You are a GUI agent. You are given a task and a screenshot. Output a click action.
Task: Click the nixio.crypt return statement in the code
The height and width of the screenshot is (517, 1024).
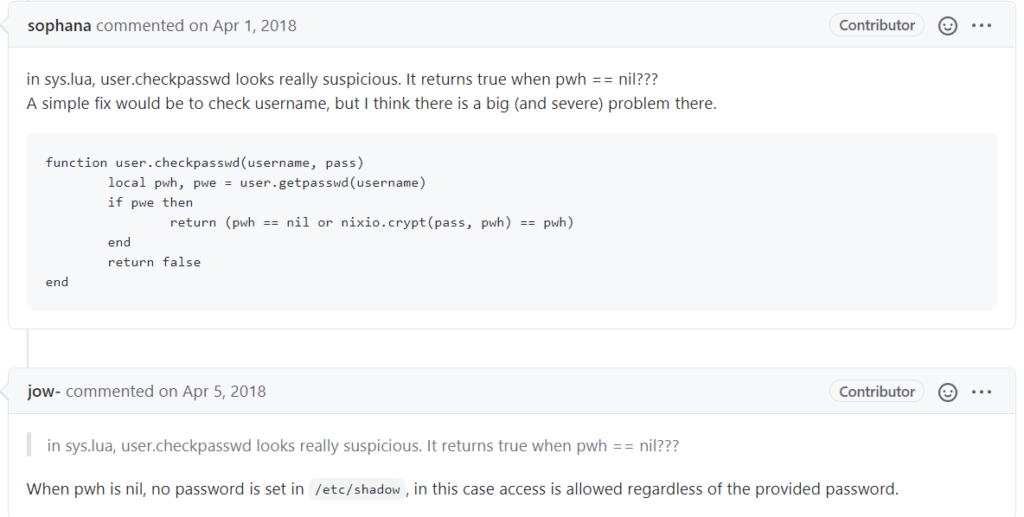[372, 223]
